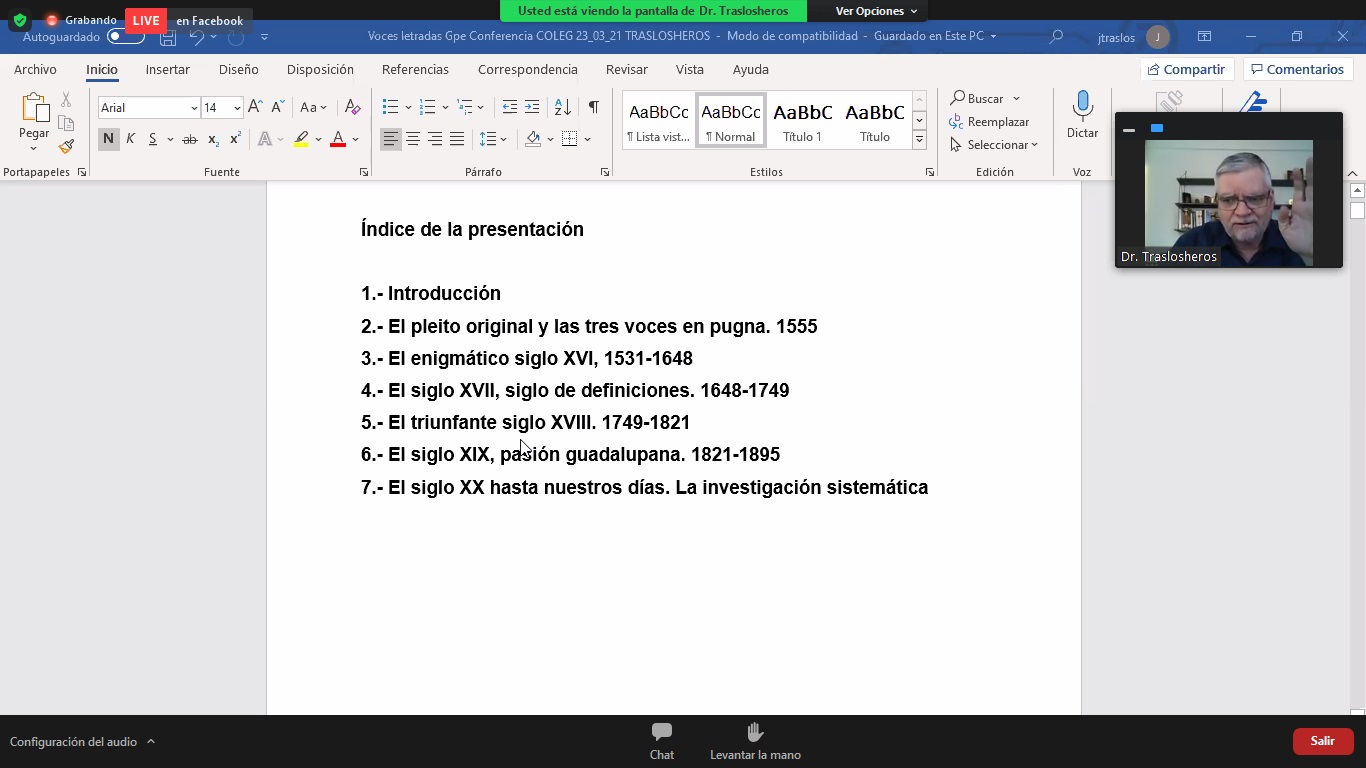Expand the Buscar dropdown arrow

coord(1016,99)
